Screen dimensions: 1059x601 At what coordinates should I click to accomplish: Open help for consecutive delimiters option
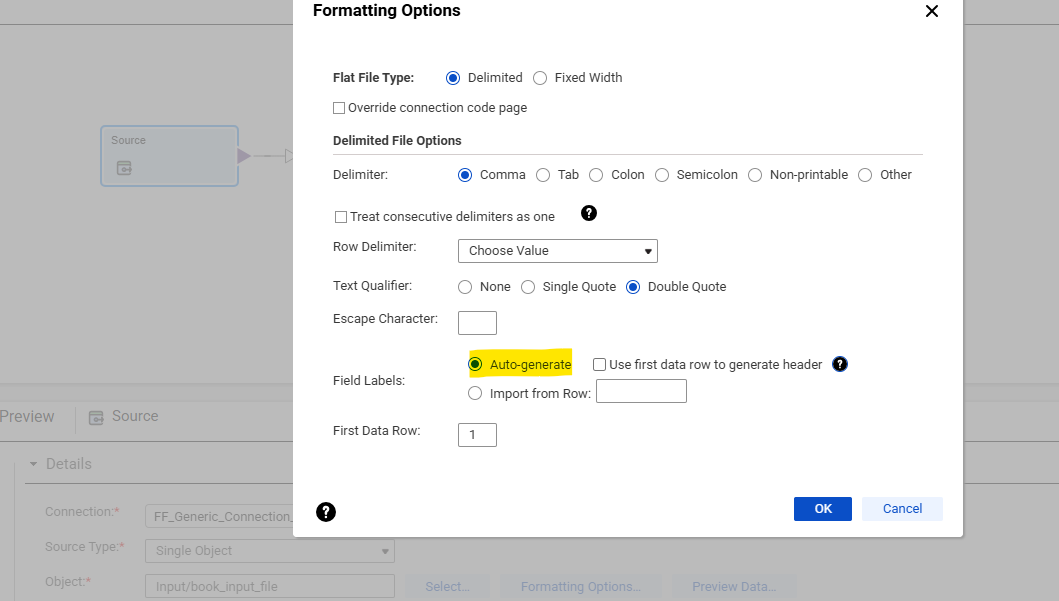[x=589, y=213]
